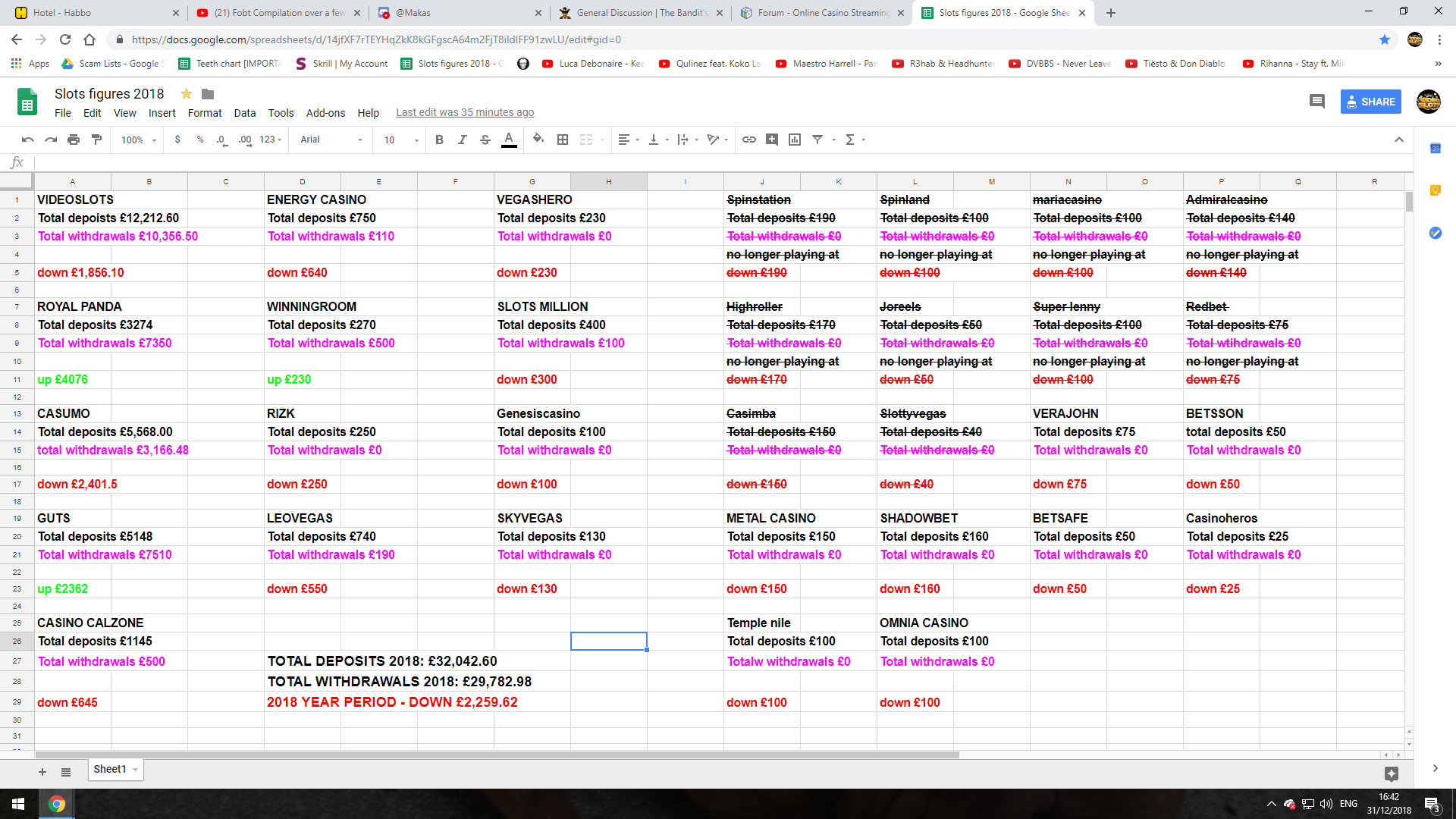Star the Slots figures 2018 document

[186, 93]
